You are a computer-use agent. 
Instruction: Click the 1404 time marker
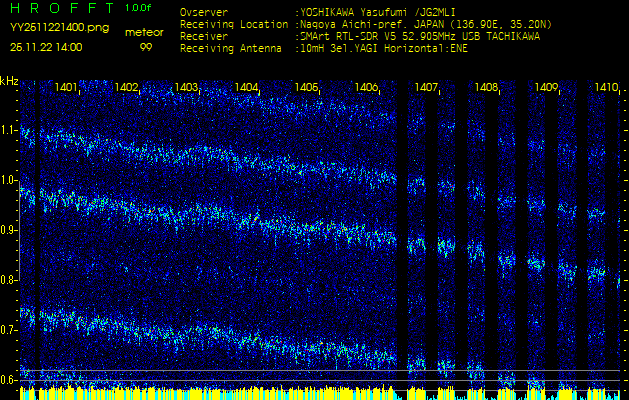point(247,88)
